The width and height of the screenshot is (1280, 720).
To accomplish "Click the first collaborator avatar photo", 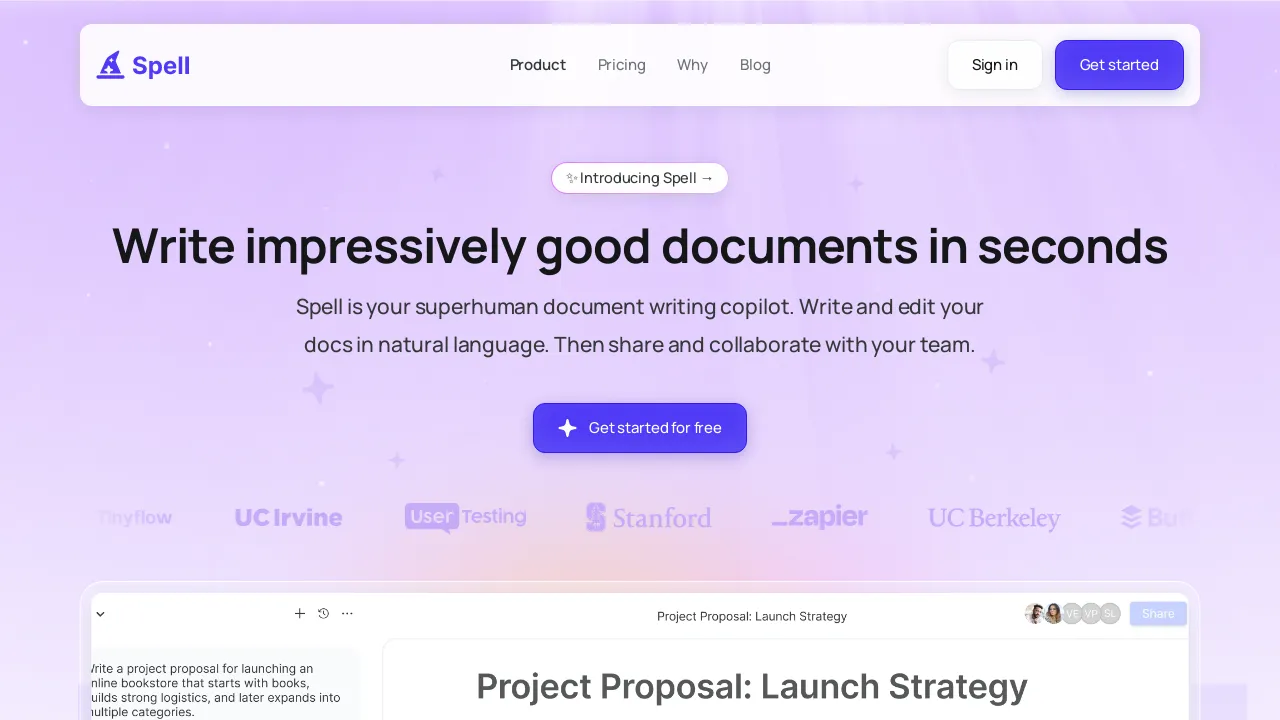I will point(1035,614).
